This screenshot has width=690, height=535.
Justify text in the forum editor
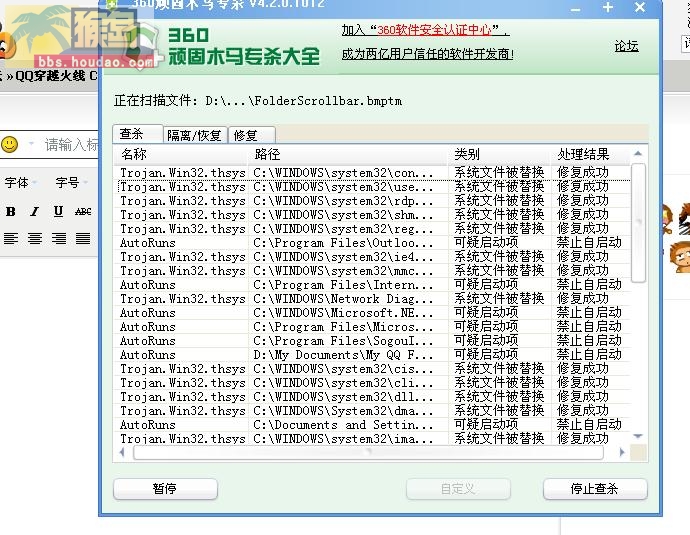(83, 238)
